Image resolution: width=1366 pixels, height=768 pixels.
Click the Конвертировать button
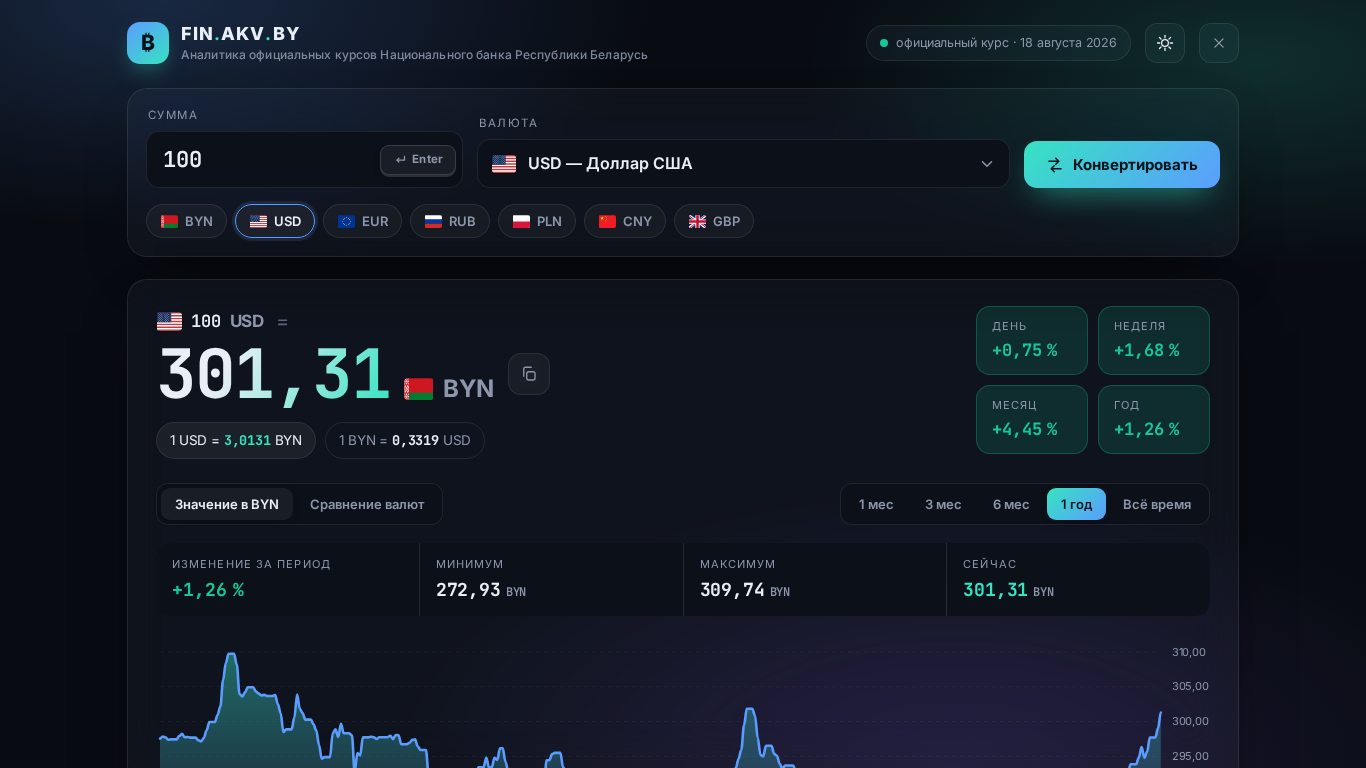(x=1122, y=164)
